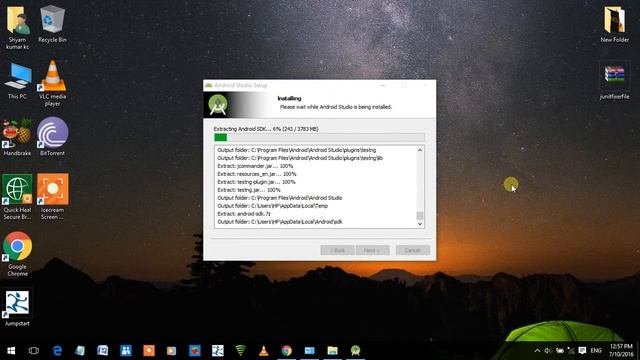Screen dimensions: 640x360
Task: Select 'Extract: resources_en.jar... 100%' log line
Action: [257, 174]
